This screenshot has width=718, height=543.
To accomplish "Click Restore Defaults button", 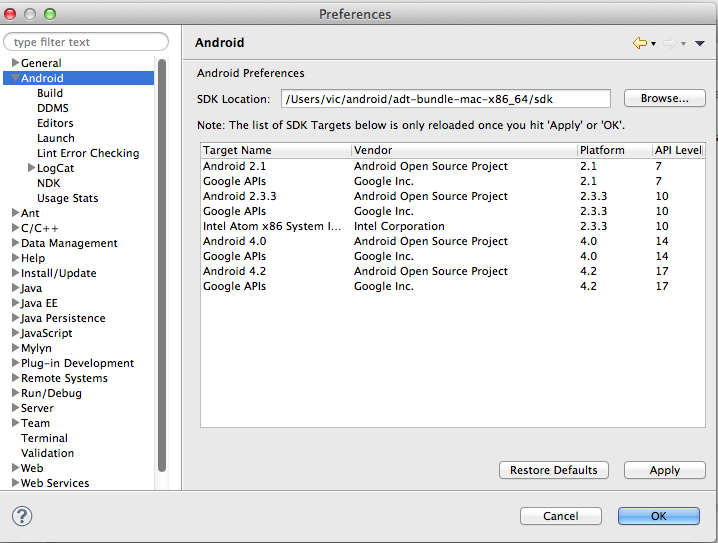I will click(554, 470).
